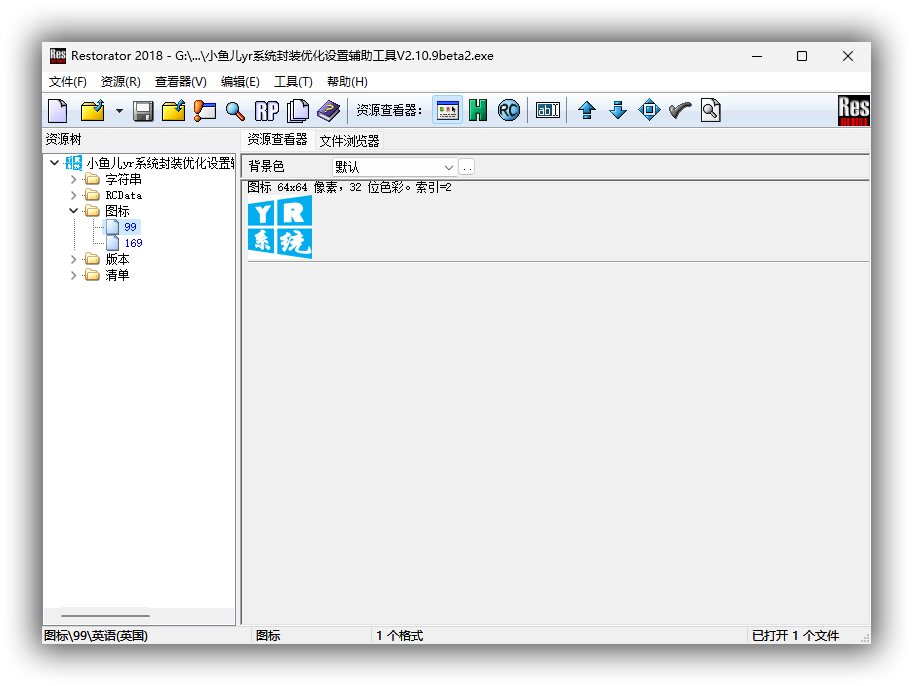
Task: Open the text viewer with abI icon
Action: click(547, 110)
